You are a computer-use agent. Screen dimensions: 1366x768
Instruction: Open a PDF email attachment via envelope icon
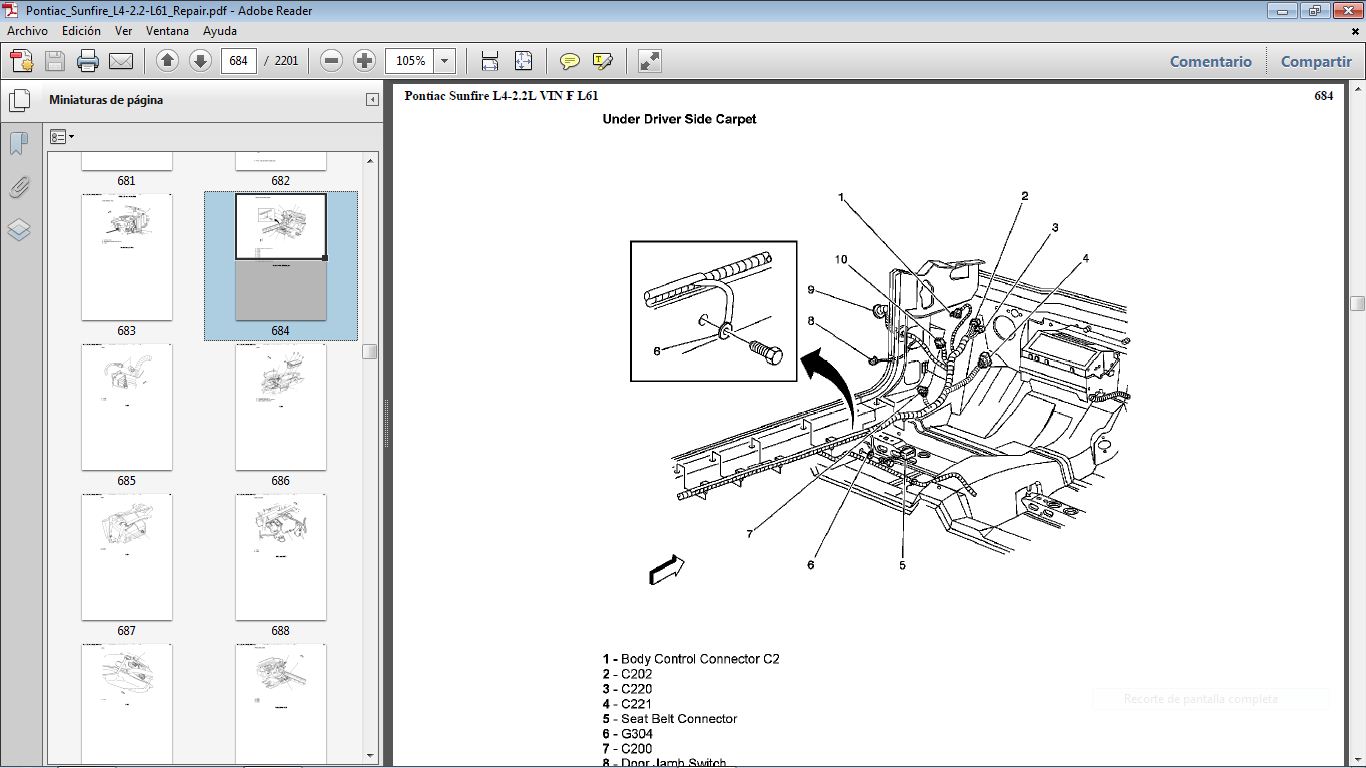tap(121, 60)
